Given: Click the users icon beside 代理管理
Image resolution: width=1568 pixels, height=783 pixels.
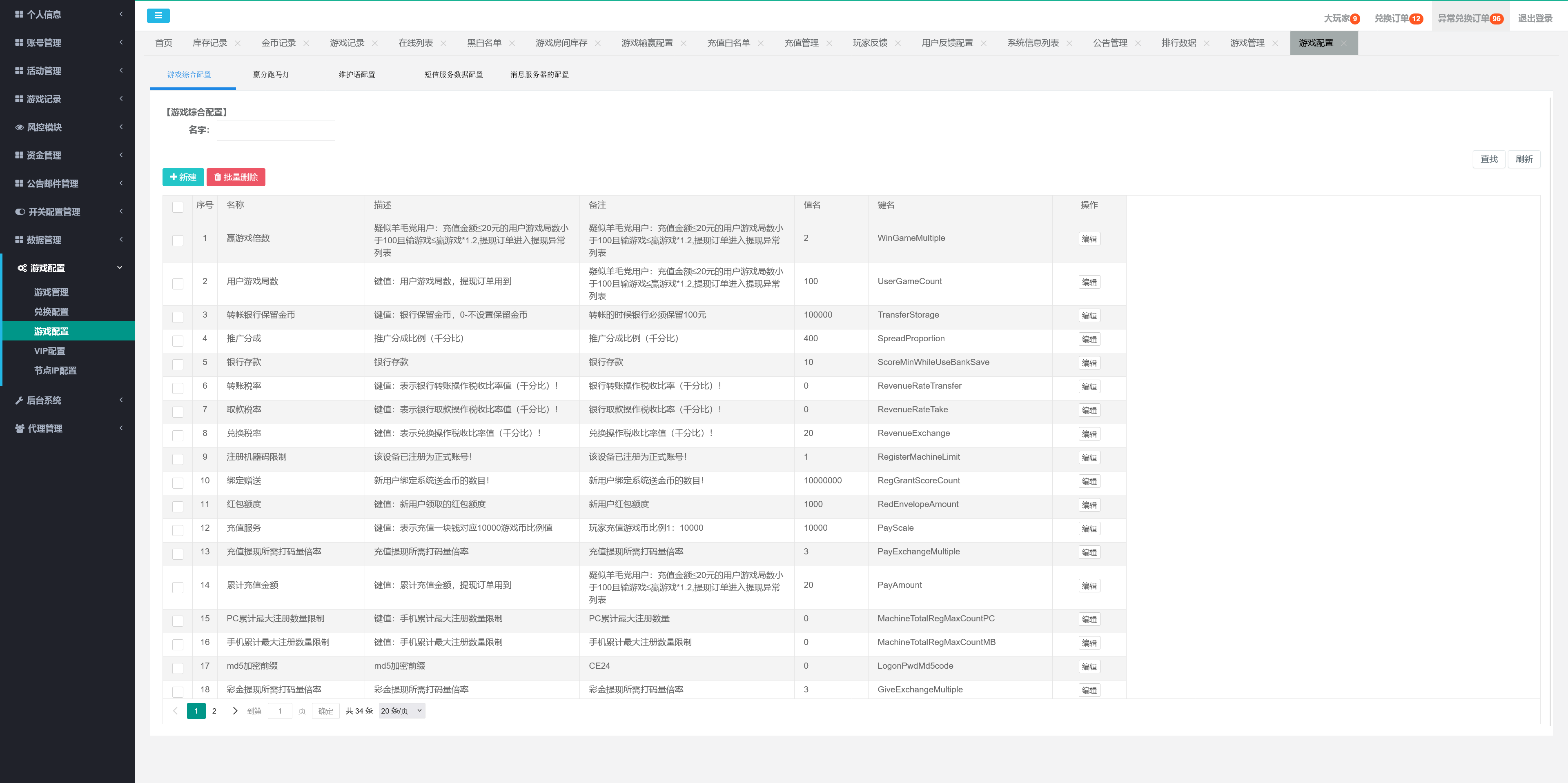Looking at the screenshot, I should (x=20, y=428).
